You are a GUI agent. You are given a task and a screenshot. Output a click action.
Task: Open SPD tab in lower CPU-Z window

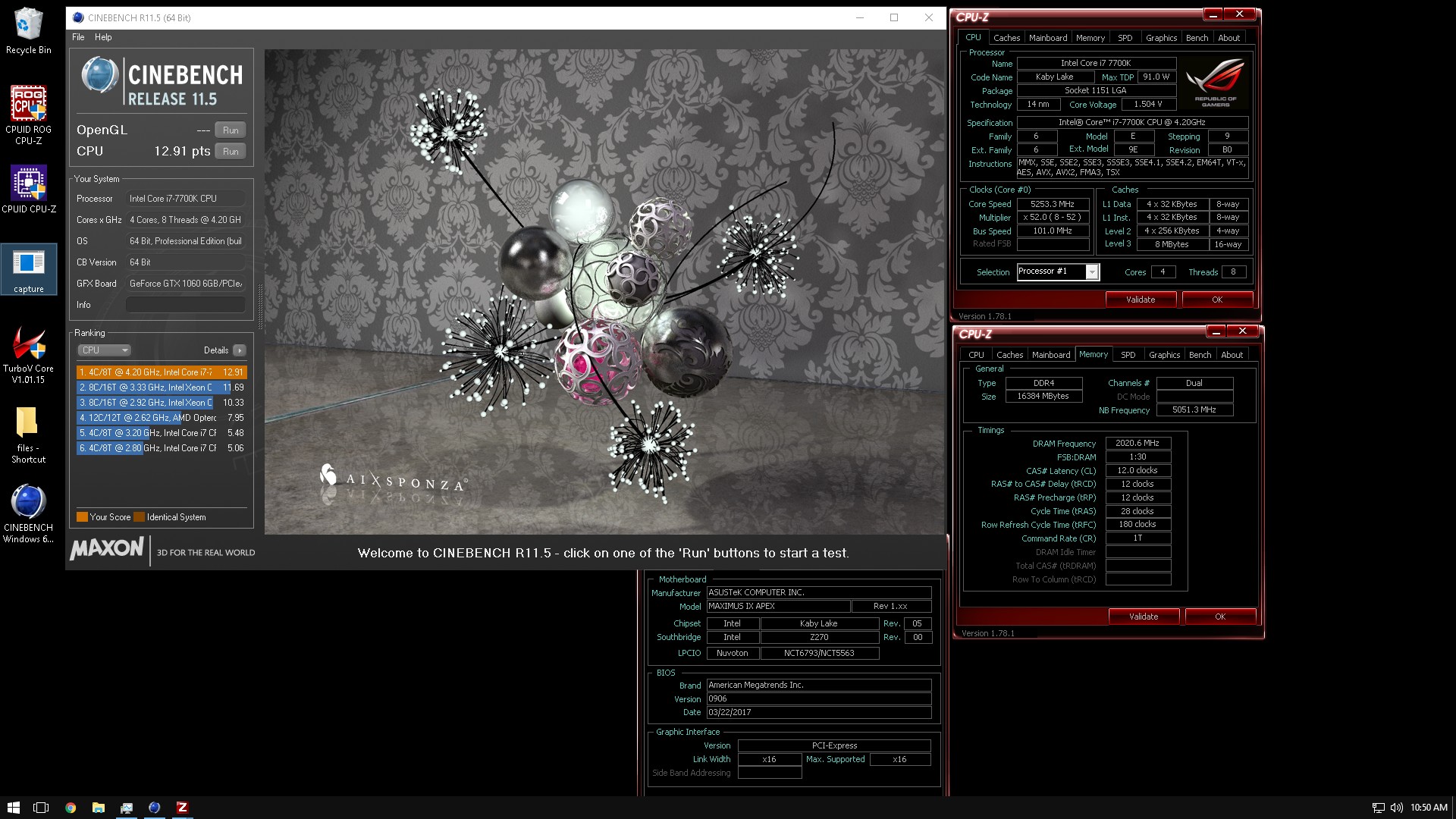1128,355
